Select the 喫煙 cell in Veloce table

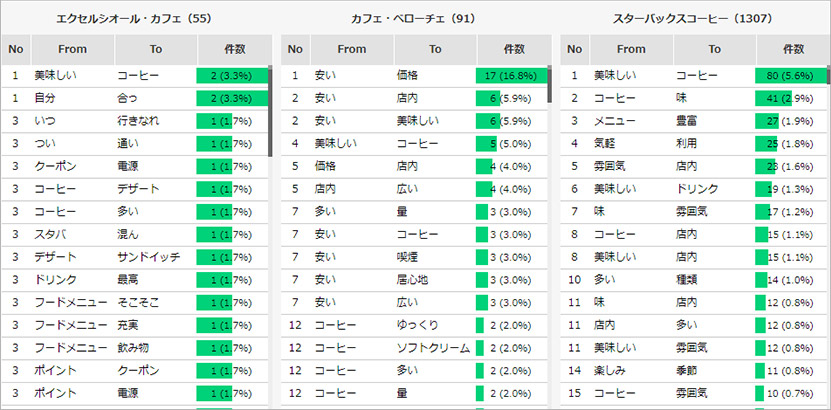coord(407,257)
